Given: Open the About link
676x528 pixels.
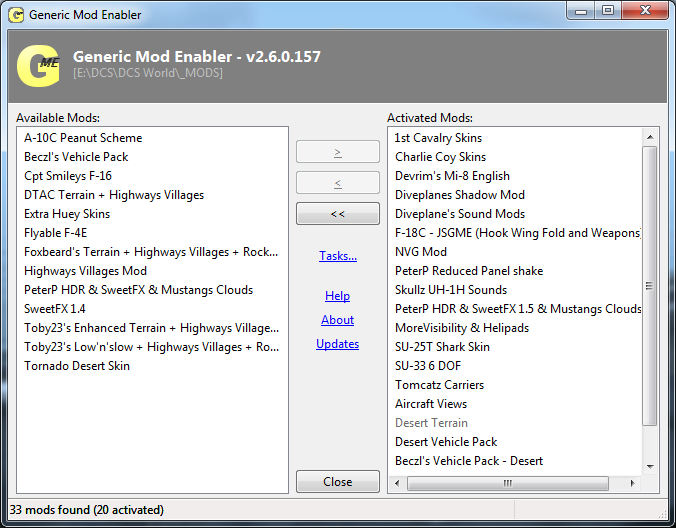Looking at the screenshot, I should click(x=337, y=320).
